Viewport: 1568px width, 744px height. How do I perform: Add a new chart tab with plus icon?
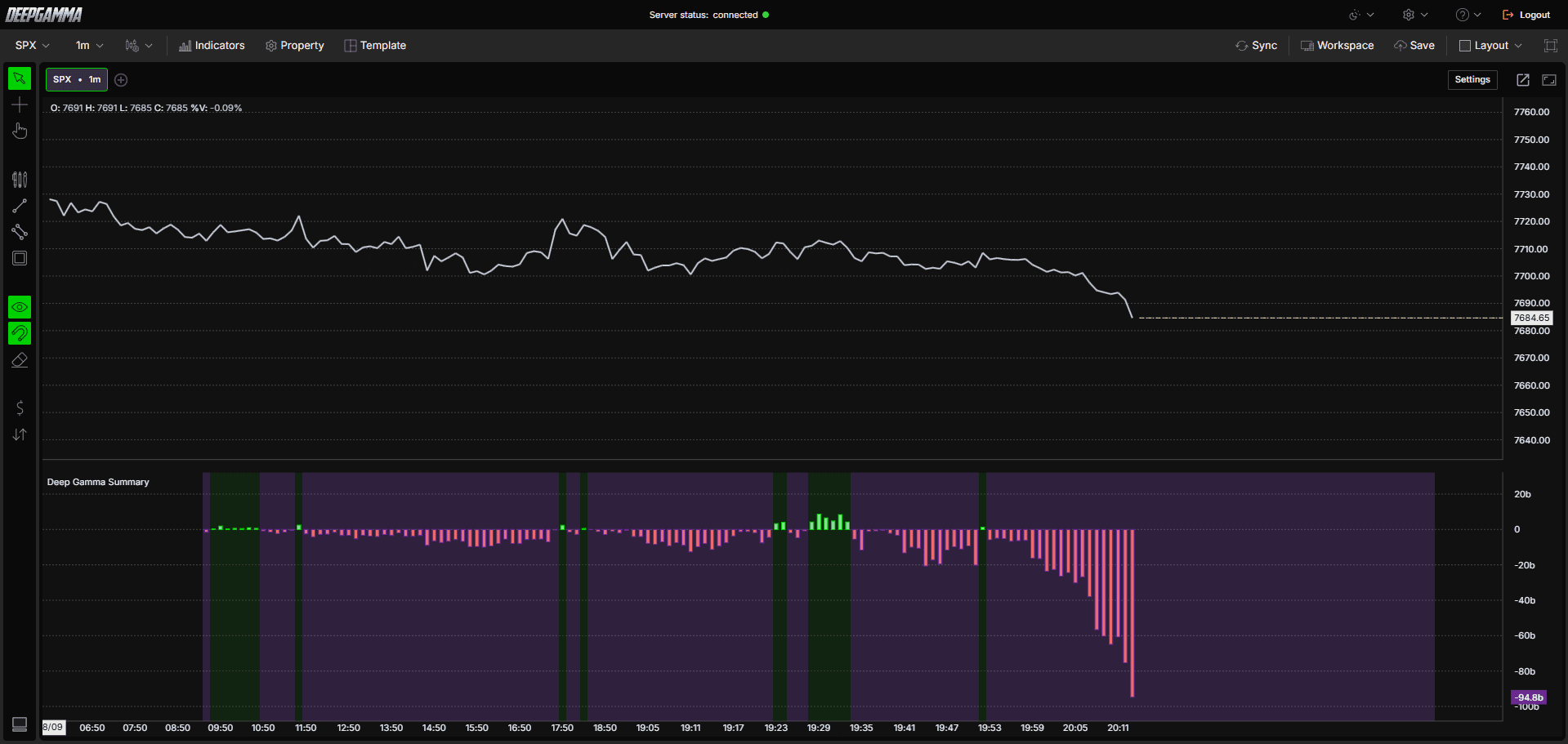coord(121,80)
